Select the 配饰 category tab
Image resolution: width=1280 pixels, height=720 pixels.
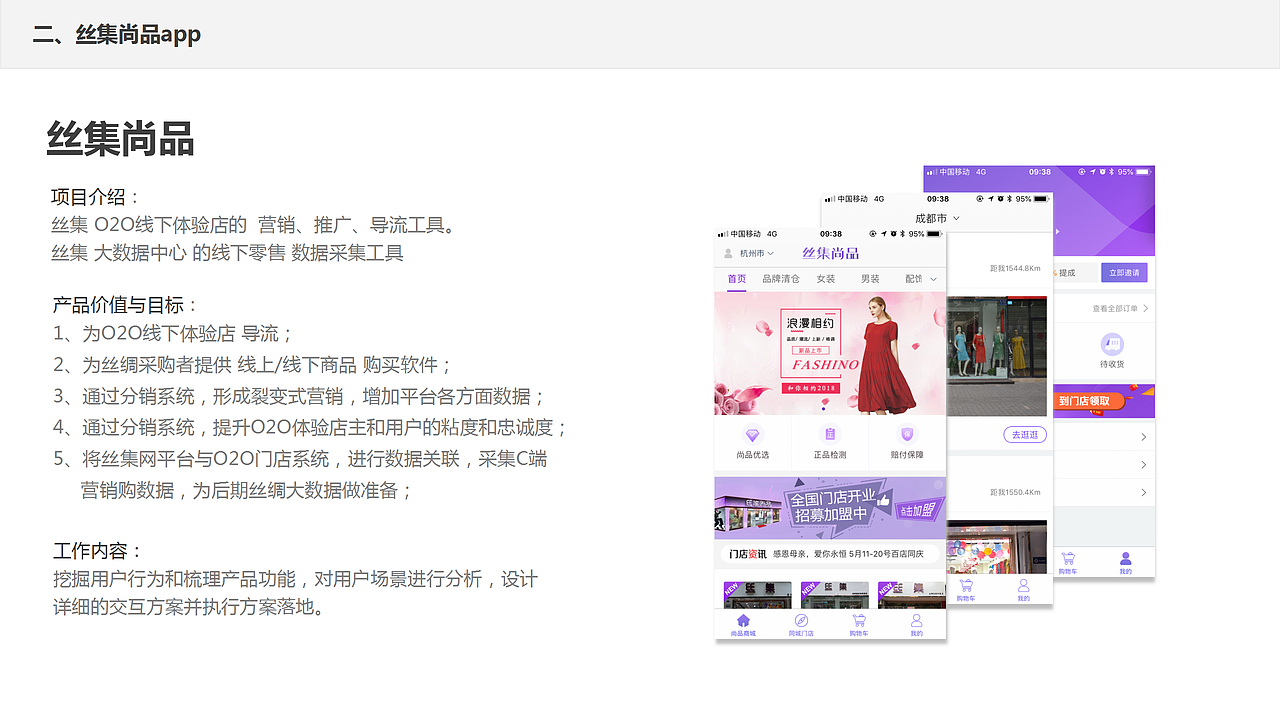point(913,279)
